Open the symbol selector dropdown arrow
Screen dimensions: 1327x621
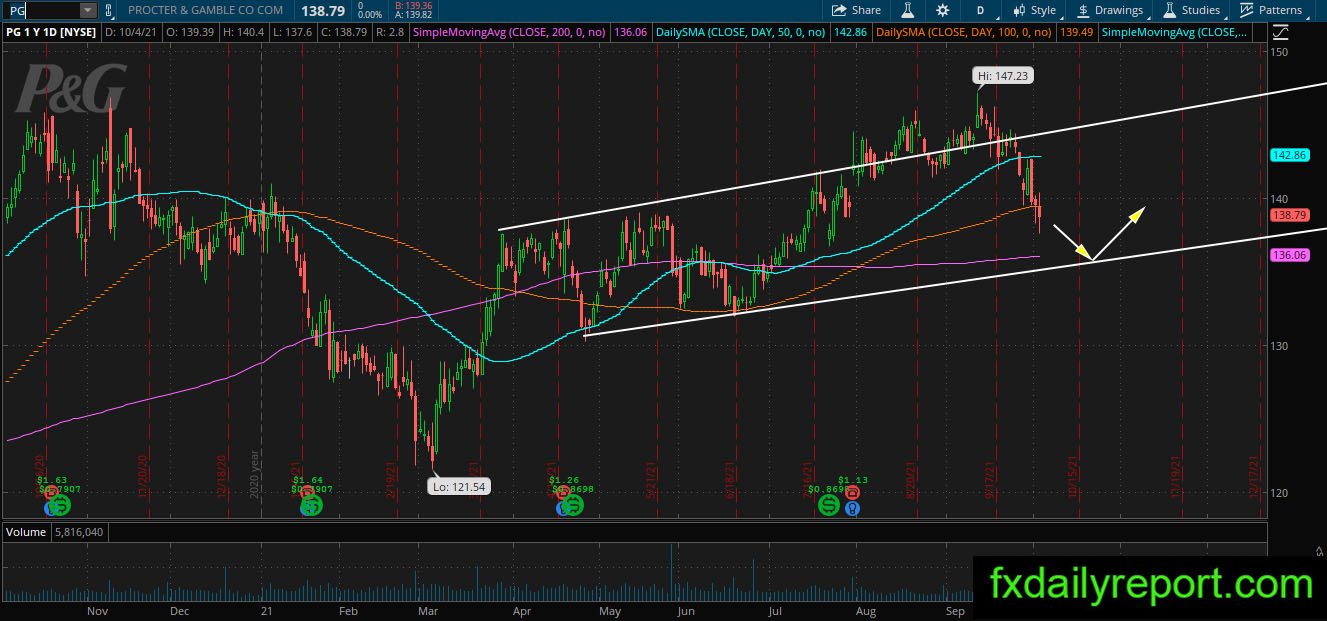click(x=88, y=10)
